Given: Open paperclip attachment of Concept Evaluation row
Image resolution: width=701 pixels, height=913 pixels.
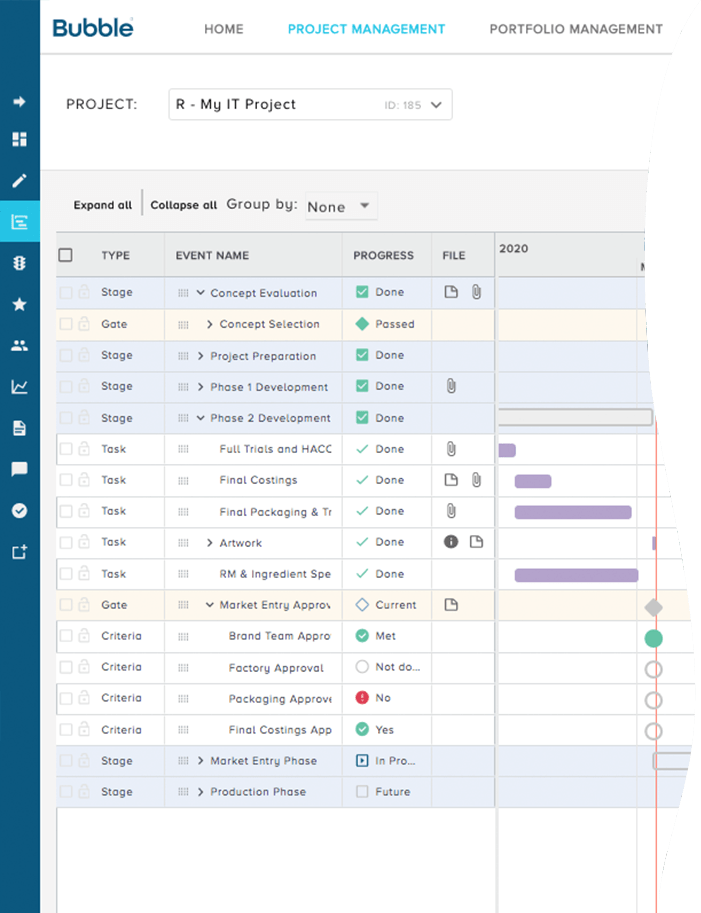Looking at the screenshot, I should (x=476, y=292).
